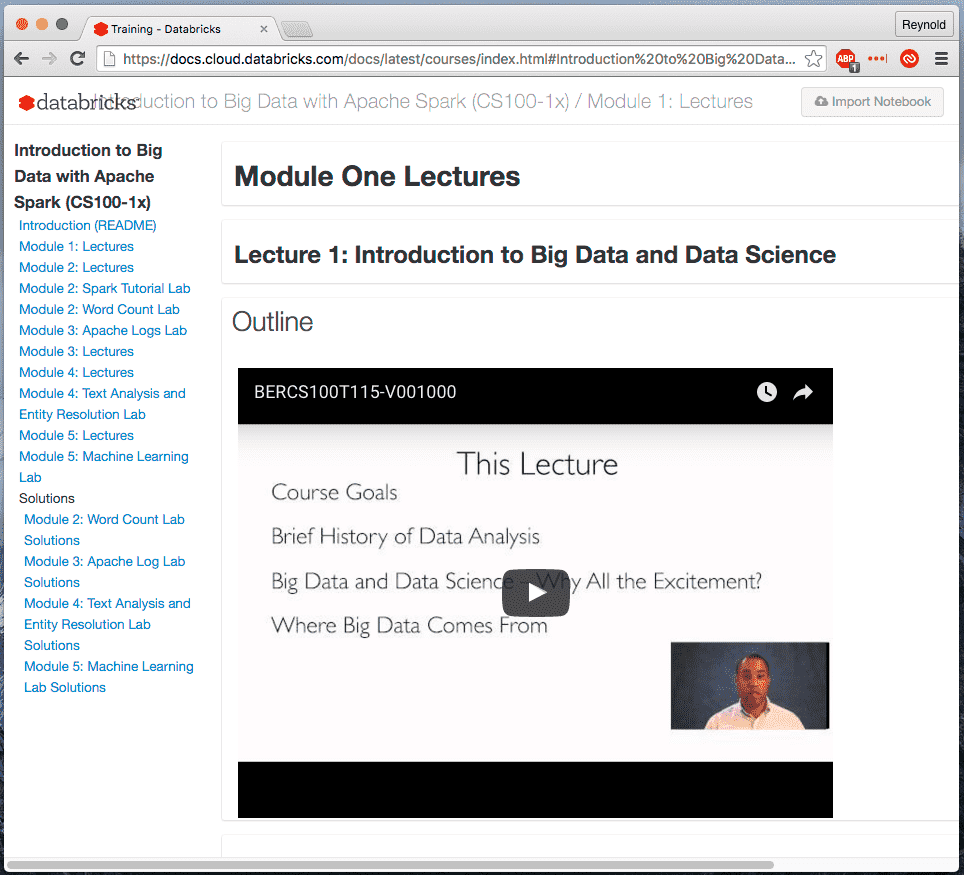
Task: Open a new browser tab
Action: pos(297,29)
